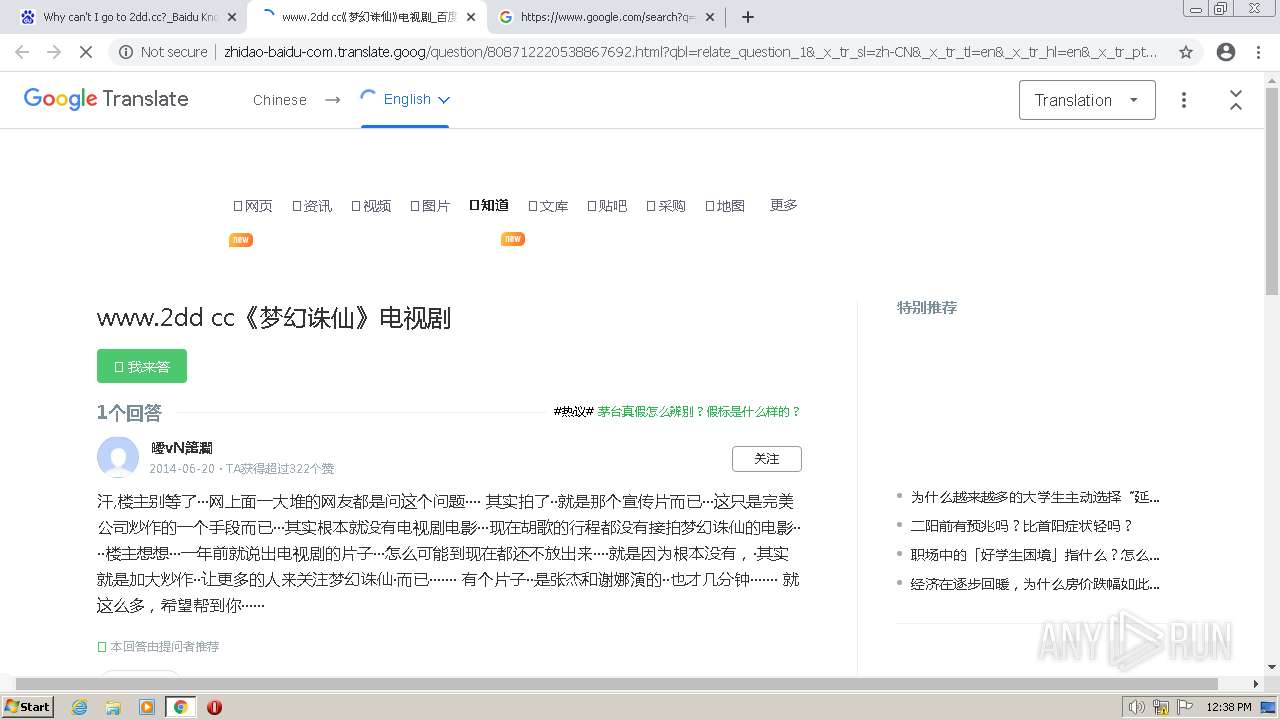Select Chinese source language

pyautogui.click(x=280, y=100)
